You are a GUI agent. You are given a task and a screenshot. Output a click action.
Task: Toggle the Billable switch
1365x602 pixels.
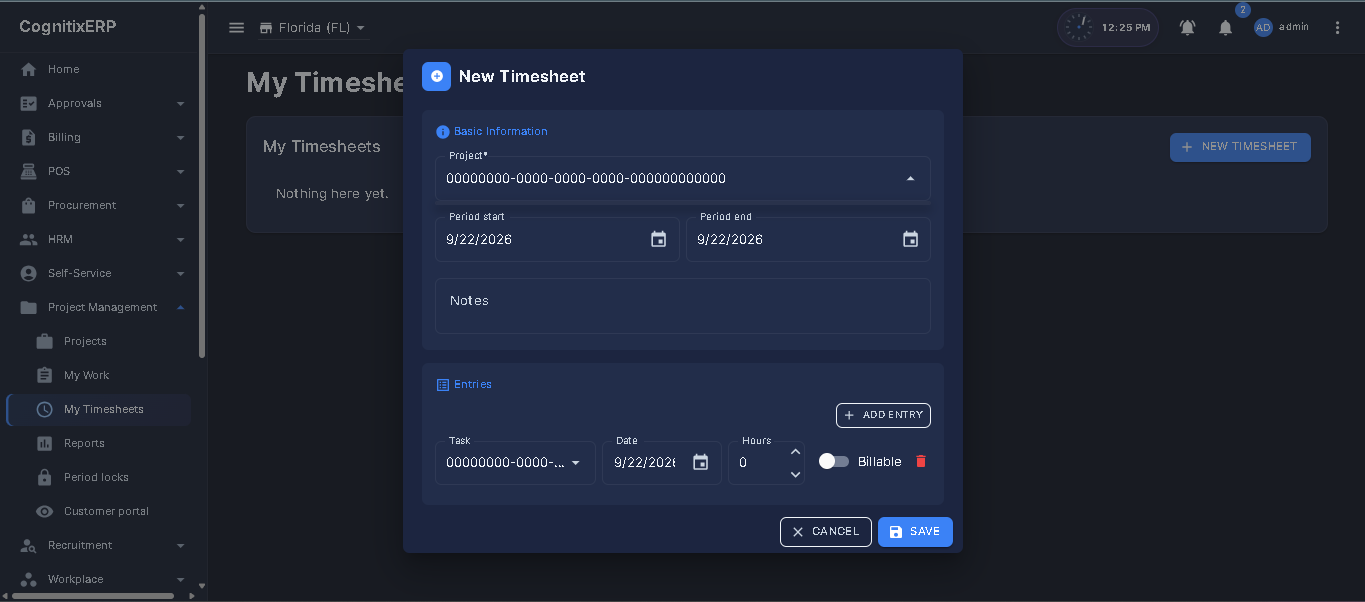pos(834,461)
